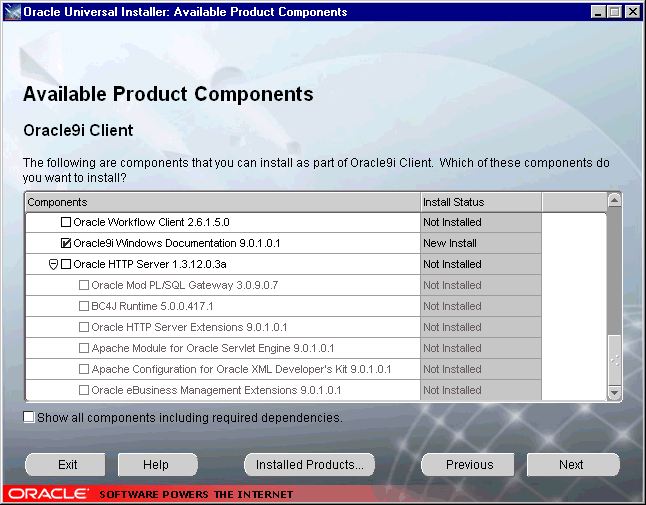This screenshot has height=505, width=646.
Task: Open the Installed Products dialog
Action: coord(309,465)
